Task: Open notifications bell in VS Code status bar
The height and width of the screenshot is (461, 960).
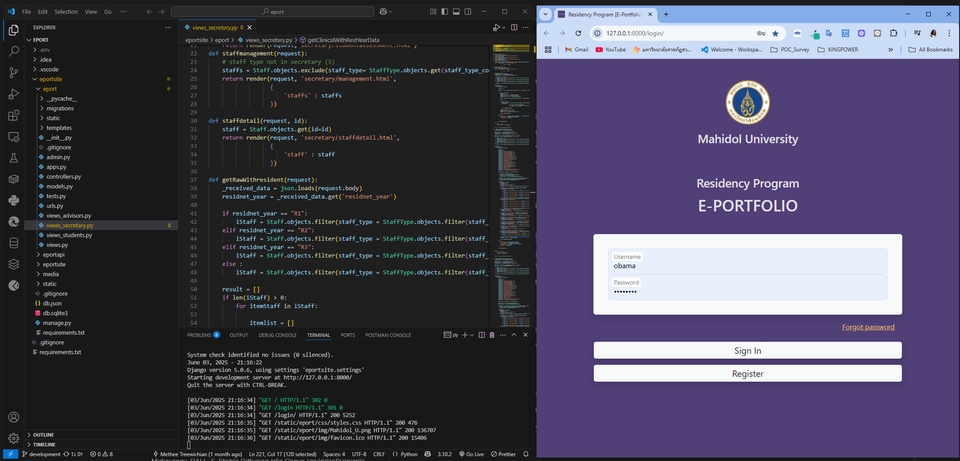Action: 526,454
